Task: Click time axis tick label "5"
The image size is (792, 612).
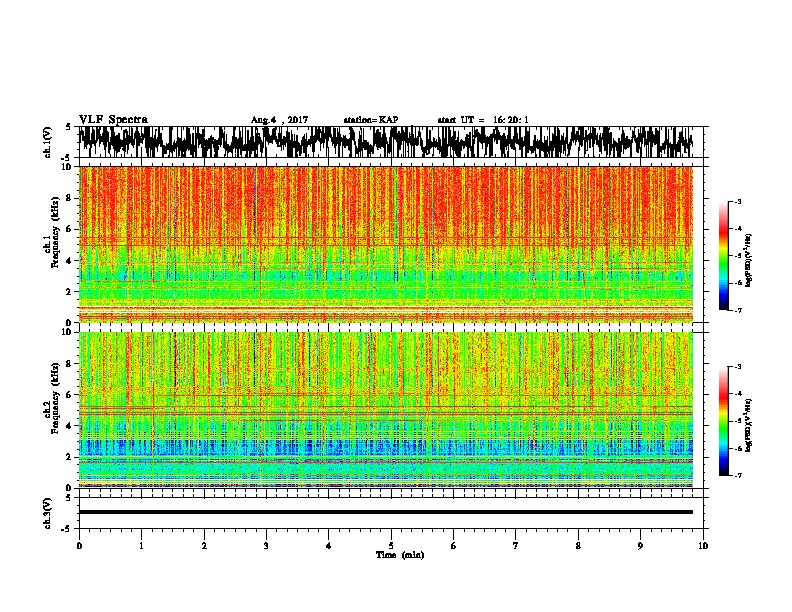Action: coord(391,546)
